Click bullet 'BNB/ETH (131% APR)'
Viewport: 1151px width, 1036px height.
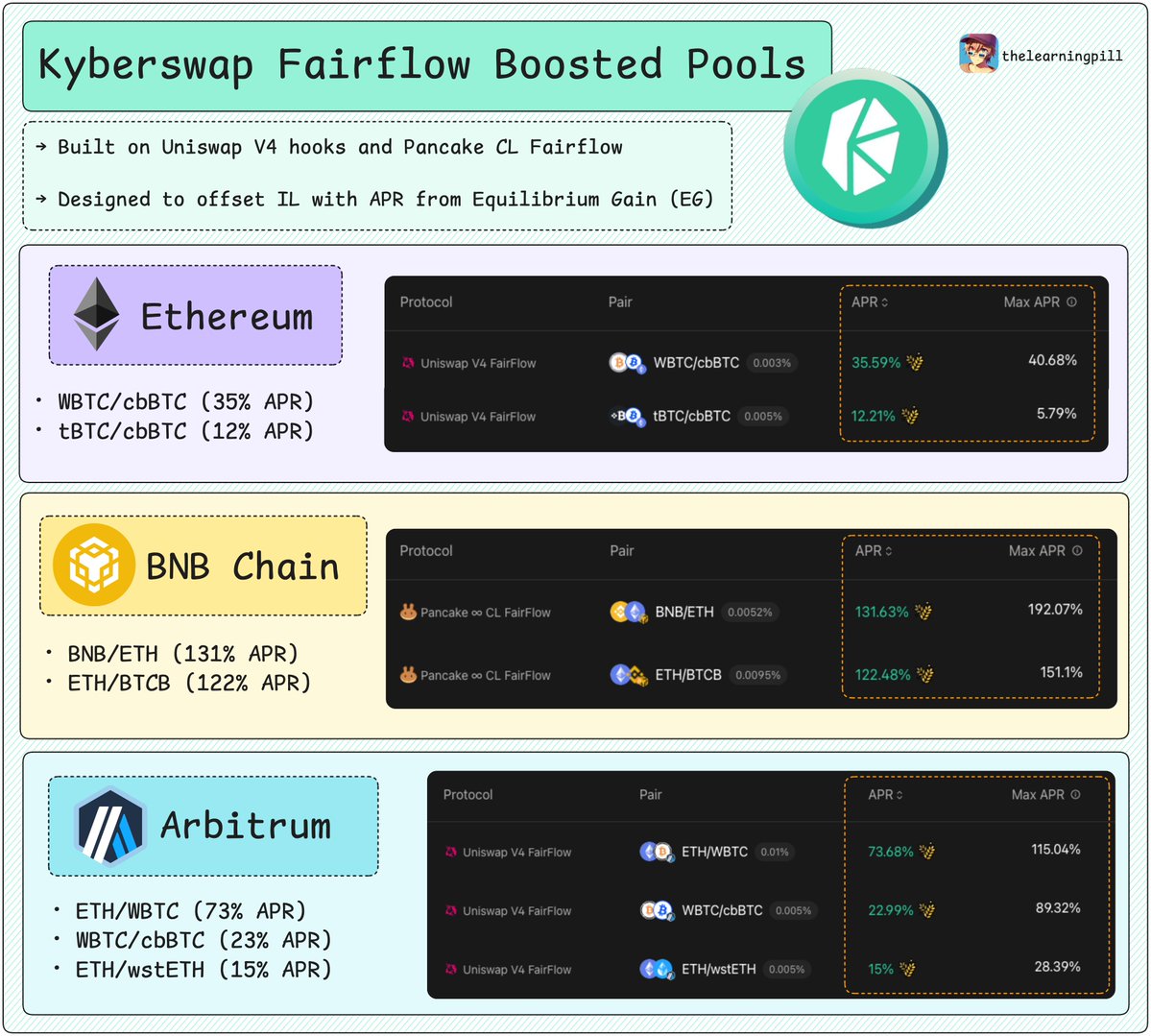click(x=182, y=654)
